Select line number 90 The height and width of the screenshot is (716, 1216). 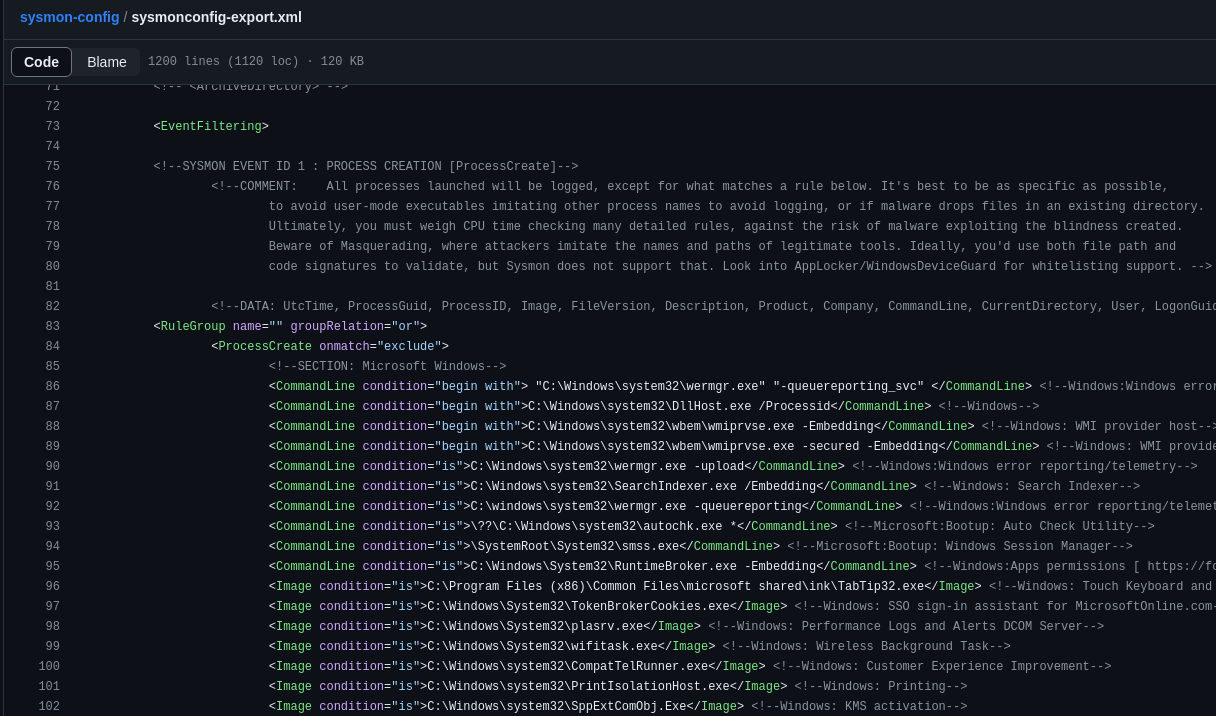pos(52,467)
